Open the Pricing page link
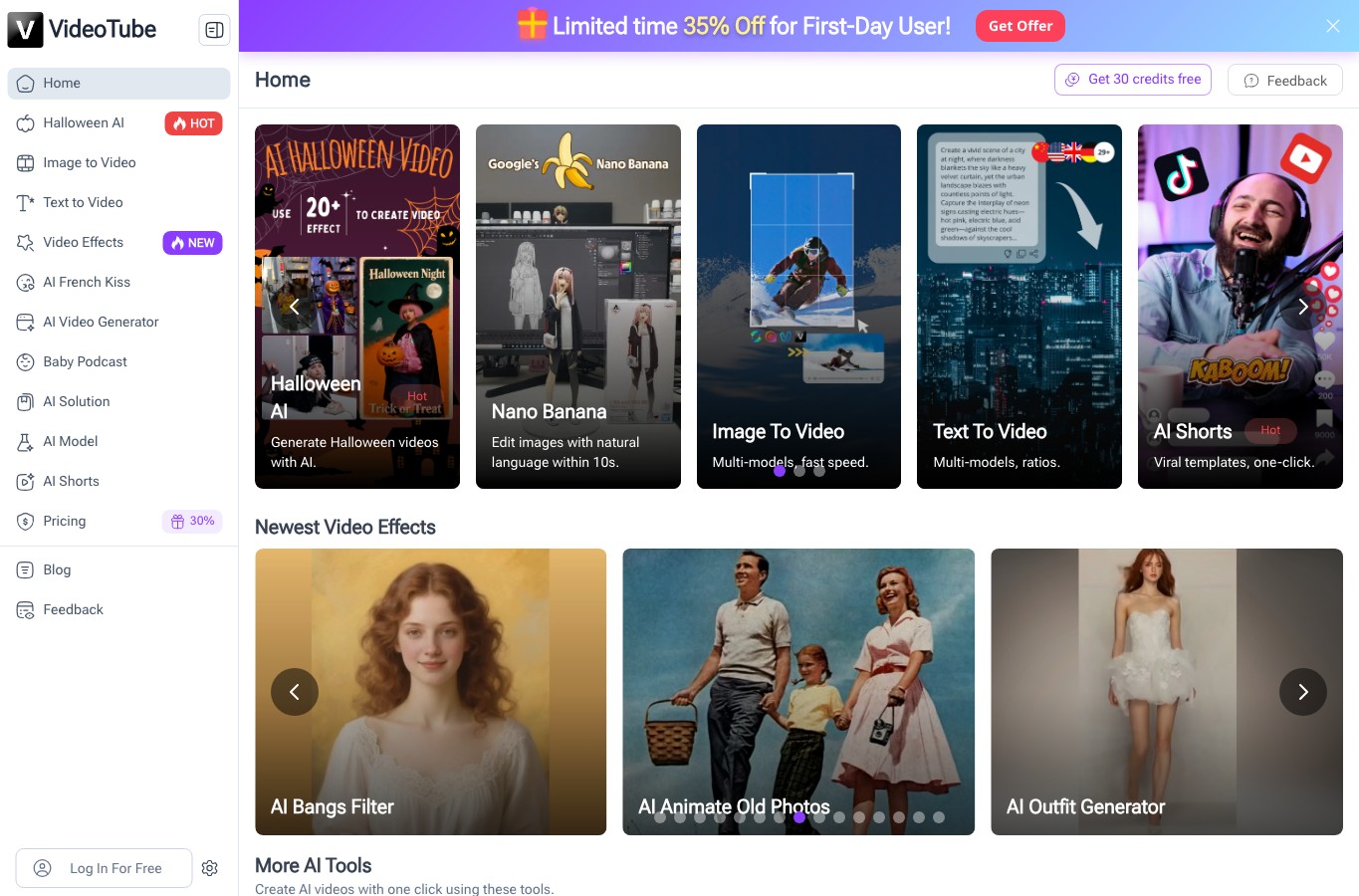The image size is (1359, 896). [x=119, y=522]
